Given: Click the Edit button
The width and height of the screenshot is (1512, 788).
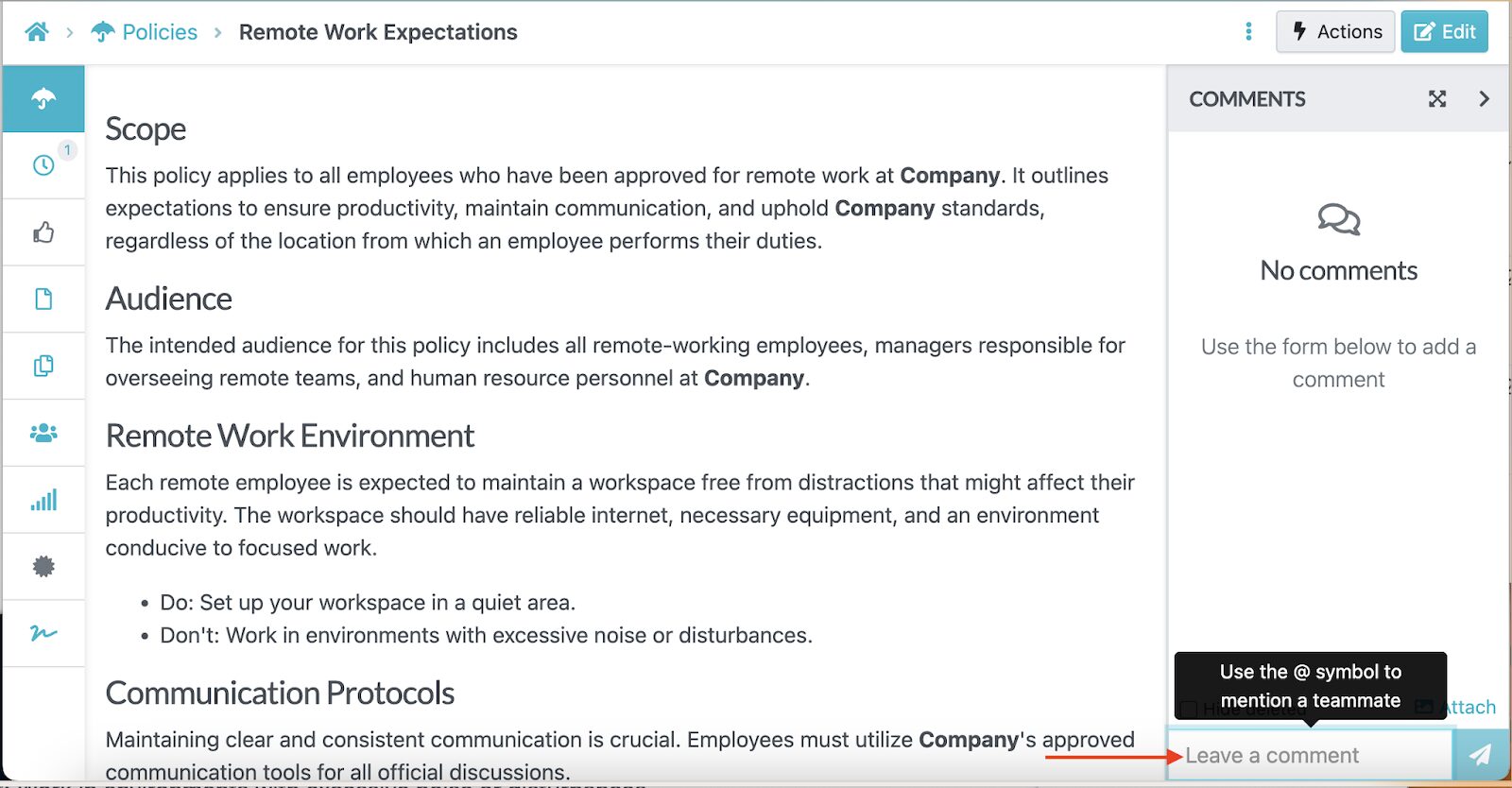Looking at the screenshot, I should [x=1445, y=31].
